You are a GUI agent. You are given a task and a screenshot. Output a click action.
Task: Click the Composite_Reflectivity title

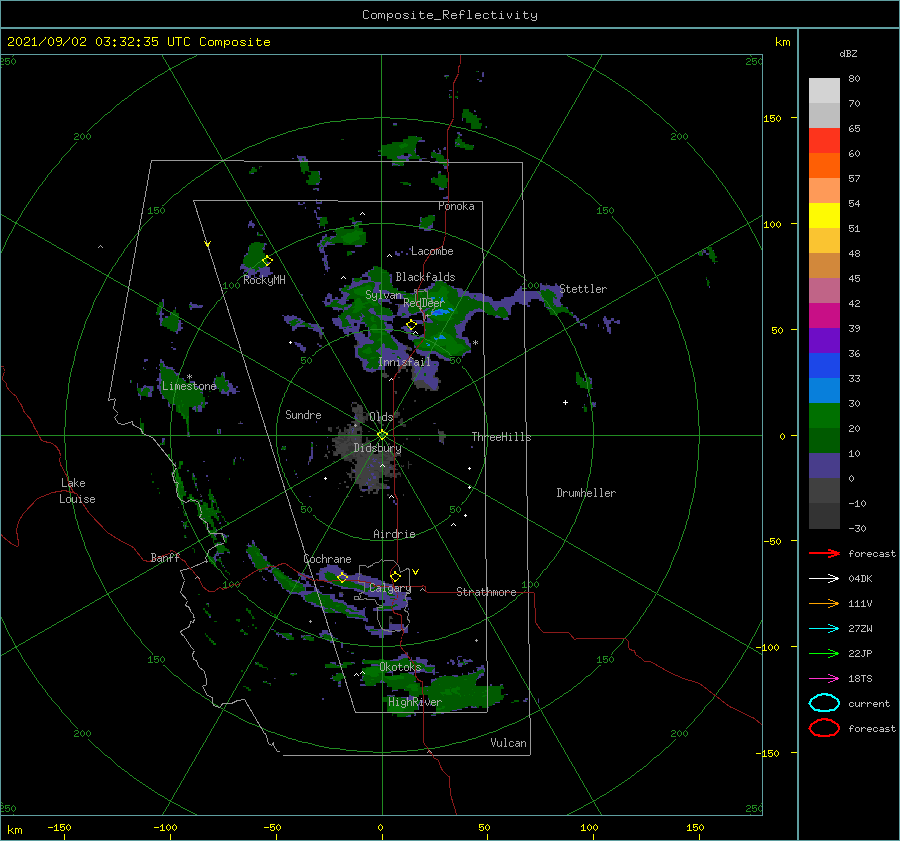click(450, 15)
